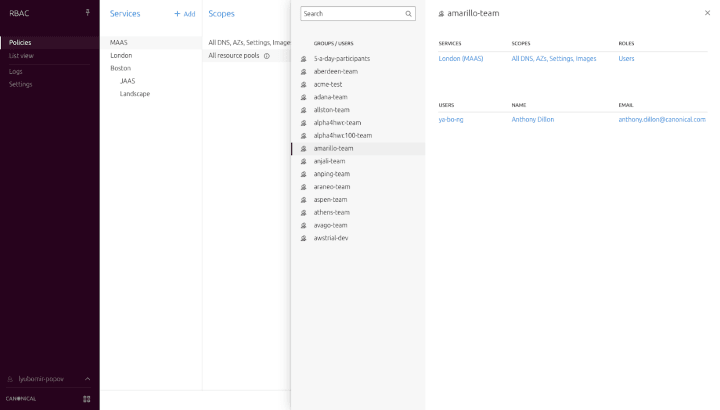
Task: Select anjali-team group name
Action: coord(329,162)
